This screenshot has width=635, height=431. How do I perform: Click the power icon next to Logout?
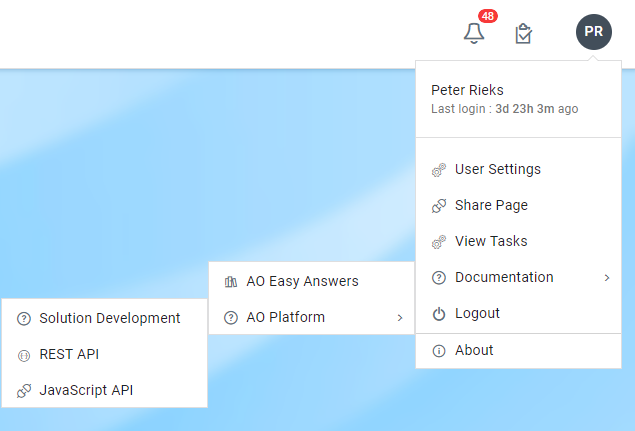(x=438, y=314)
